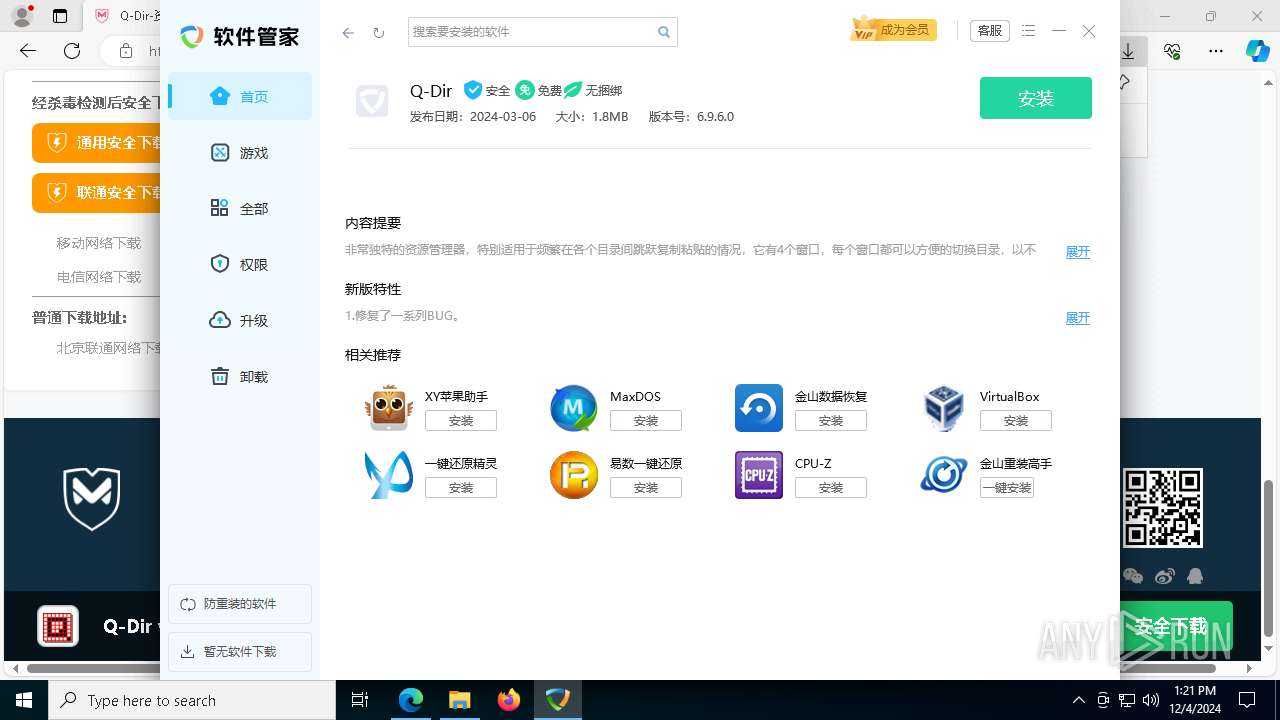Focus the software search input field
This screenshot has height=720, width=1280.
click(x=531, y=32)
